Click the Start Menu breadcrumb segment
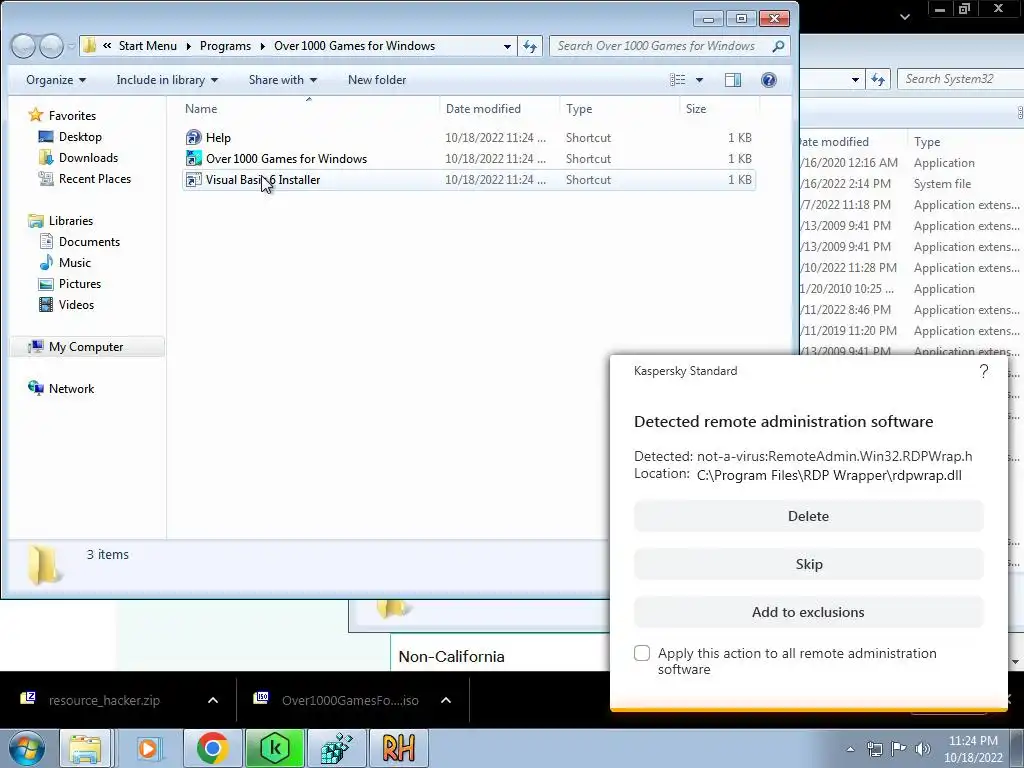This screenshot has height=768, width=1024. pos(148,46)
